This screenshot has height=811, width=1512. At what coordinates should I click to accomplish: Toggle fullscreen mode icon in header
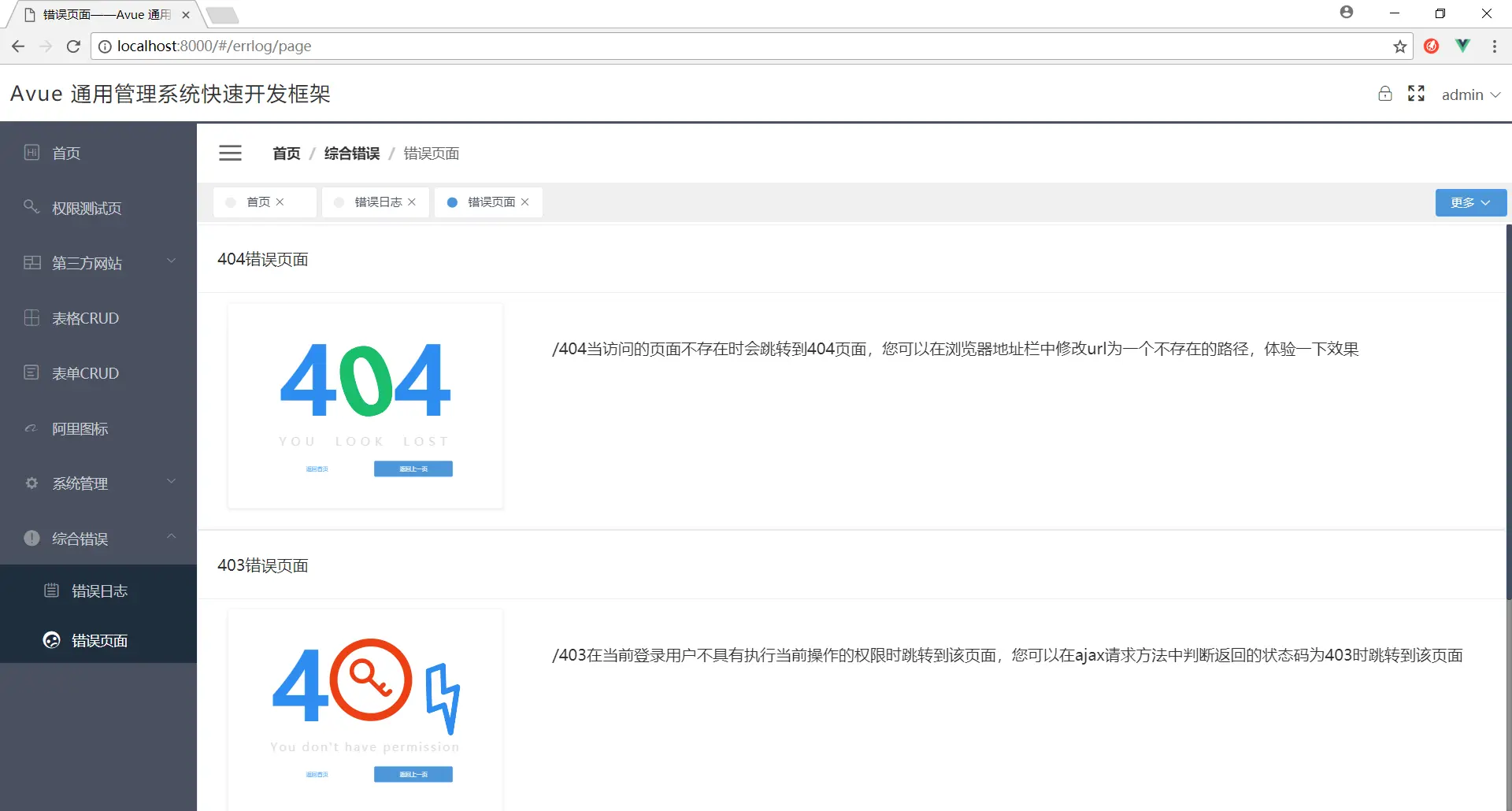1416,94
